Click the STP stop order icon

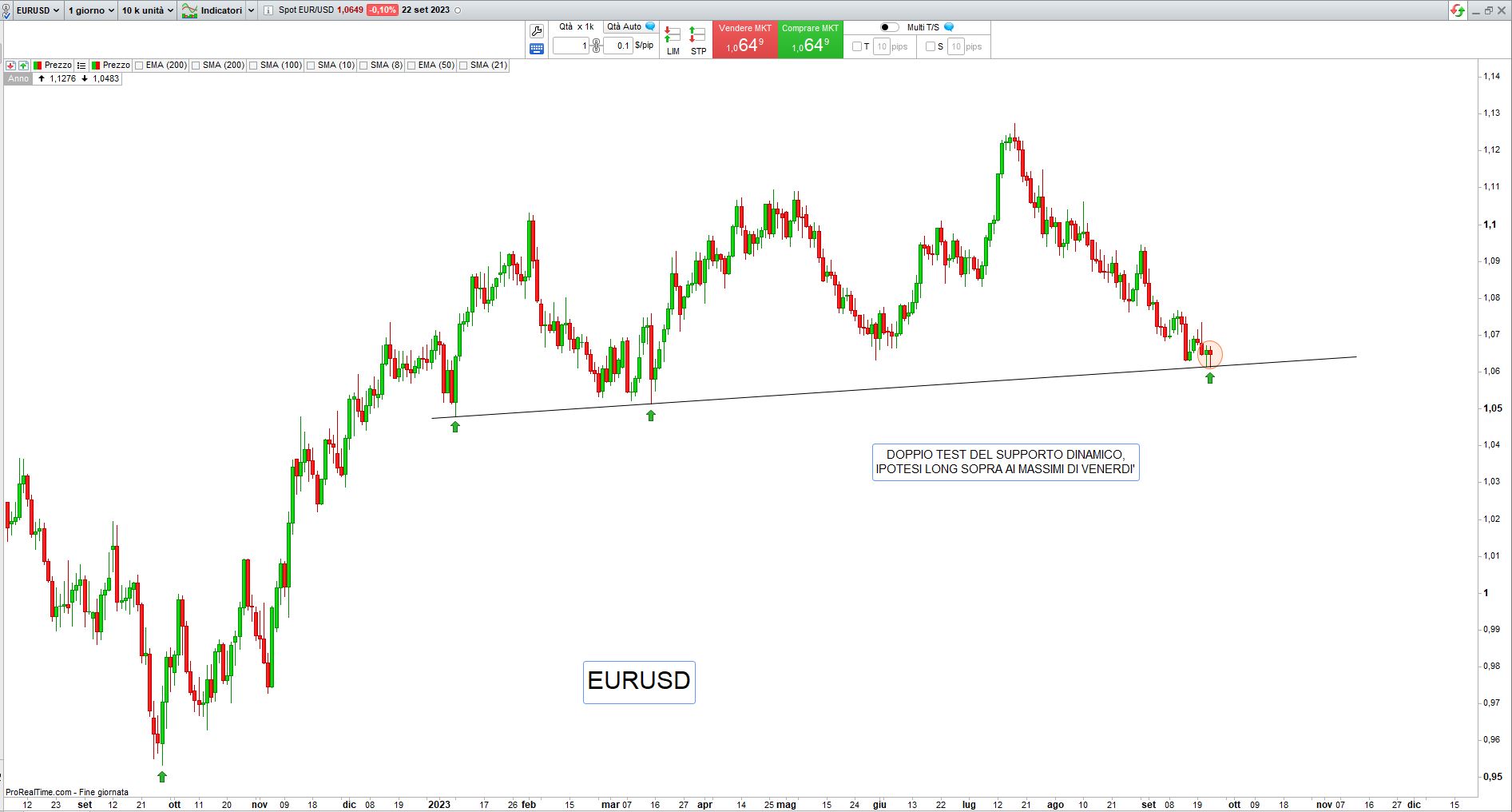[698, 39]
